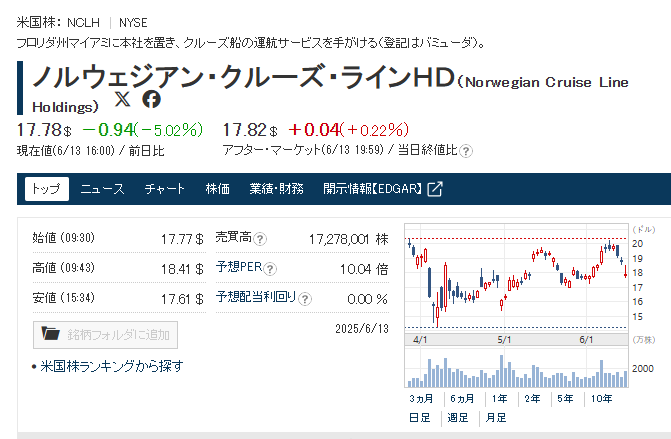671x439 pixels.
Task: Click the dividend yield 0.00 %
Action: tap(367, 299)
